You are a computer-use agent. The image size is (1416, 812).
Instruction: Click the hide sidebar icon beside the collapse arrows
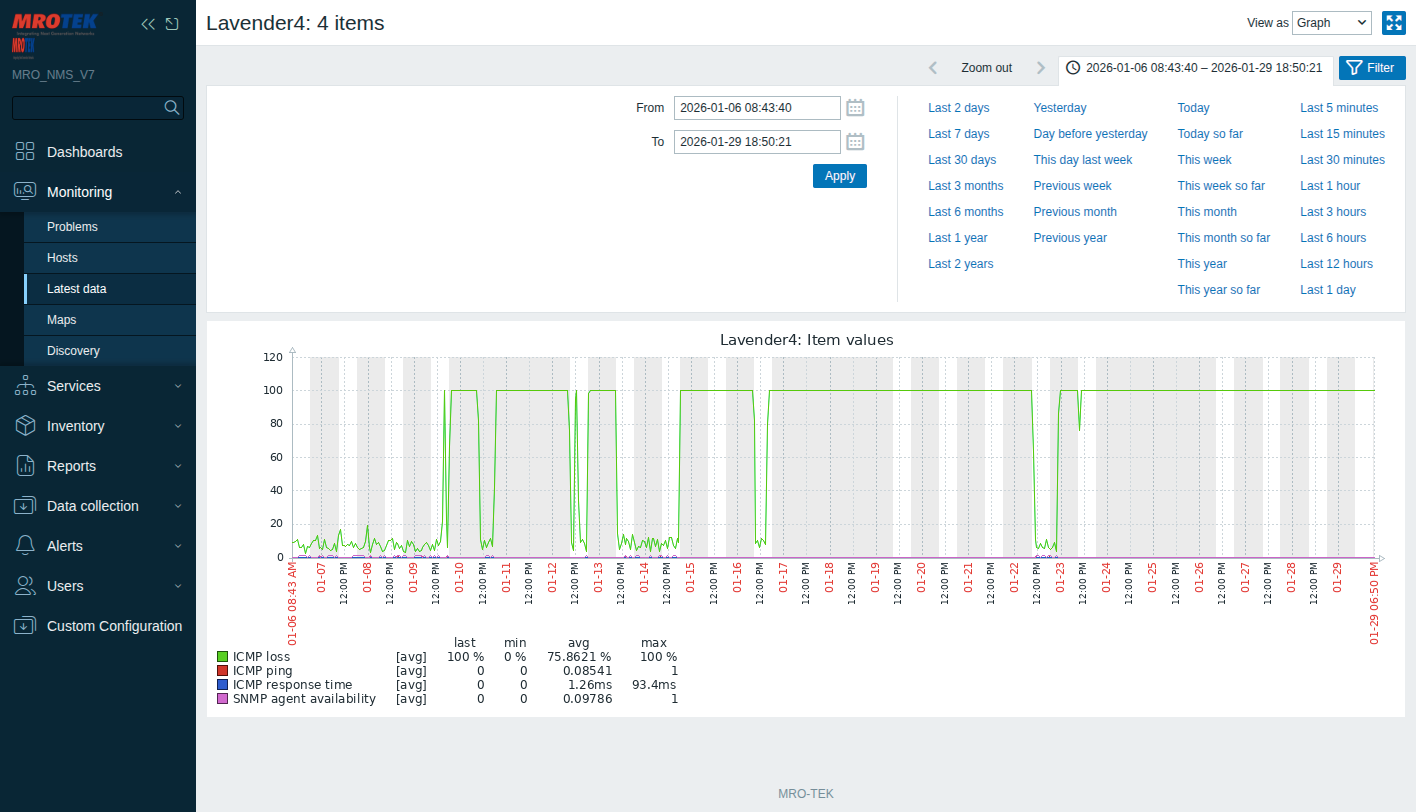pyautogui.click(x=172, y=24)
